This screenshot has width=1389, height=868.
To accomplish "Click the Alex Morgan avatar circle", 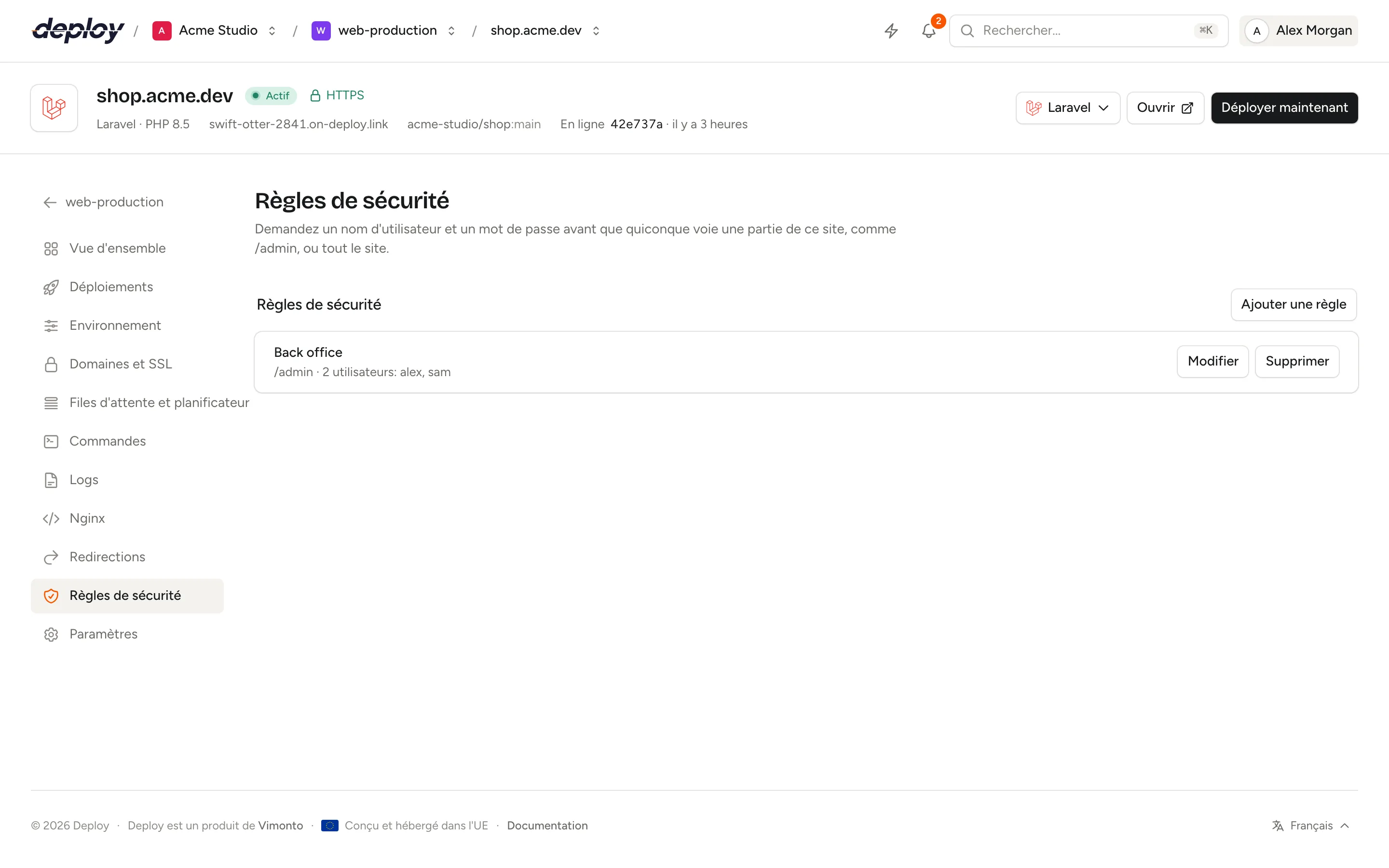I will tap(1256, 31).
